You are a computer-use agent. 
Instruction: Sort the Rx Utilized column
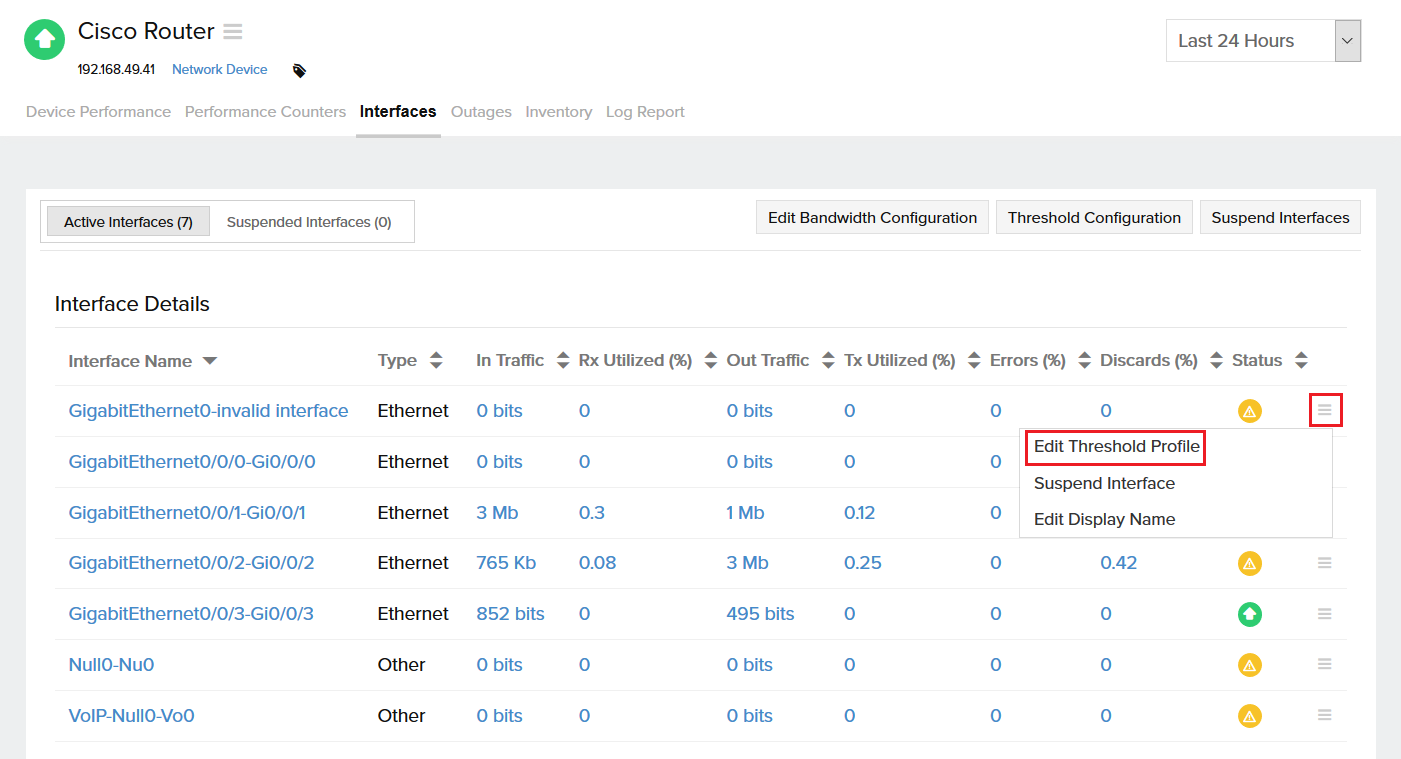(x=710, y=360)
